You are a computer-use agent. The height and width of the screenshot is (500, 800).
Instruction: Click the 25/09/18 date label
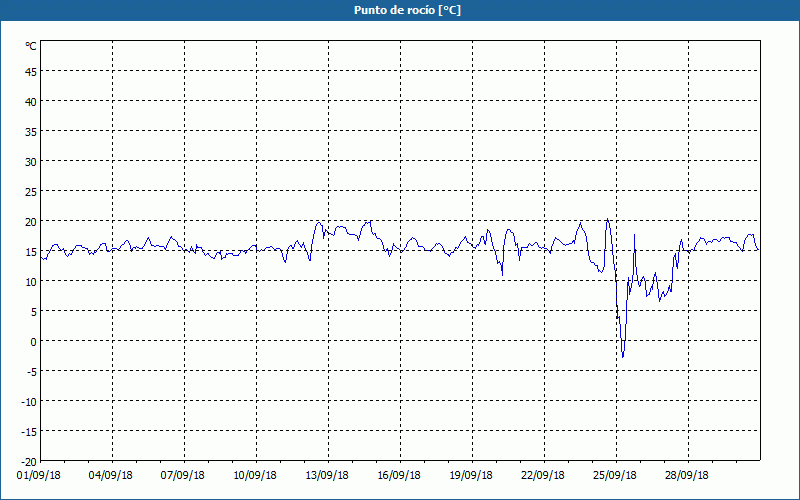(x=615, y=476)
